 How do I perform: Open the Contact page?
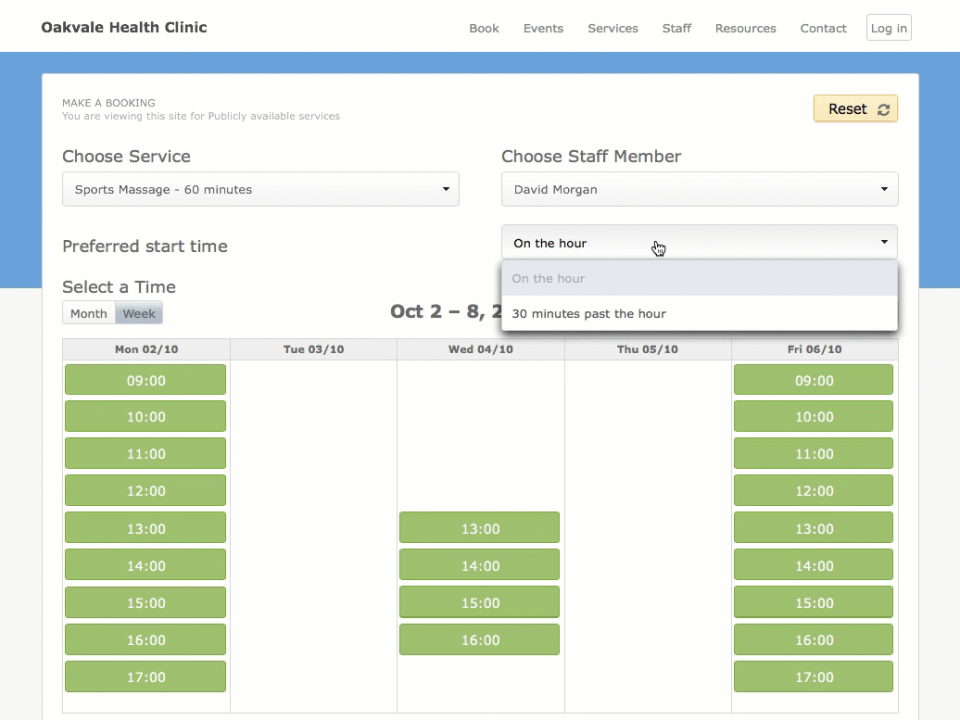pos(823,28)
